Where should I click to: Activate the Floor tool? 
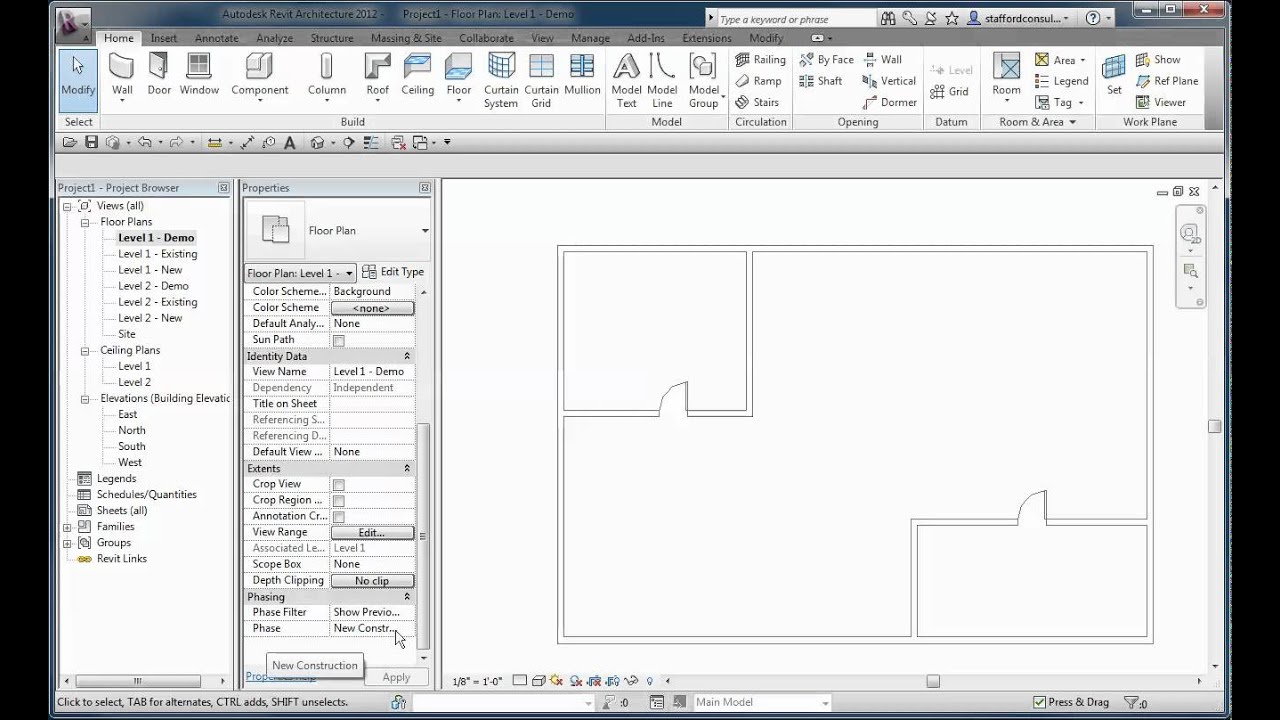(x=459, y=78)
